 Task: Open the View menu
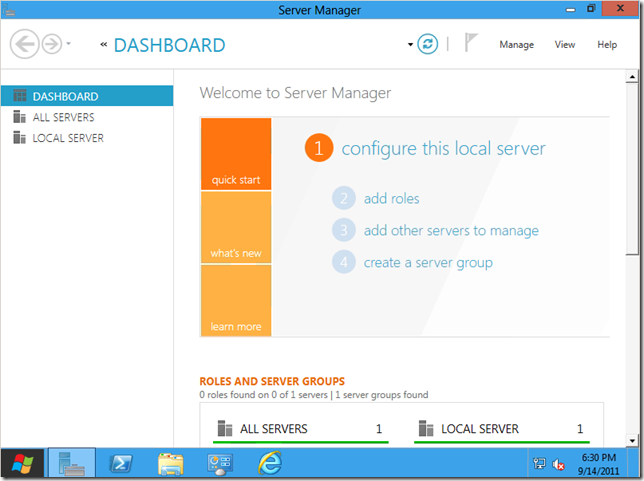(565, 44)
